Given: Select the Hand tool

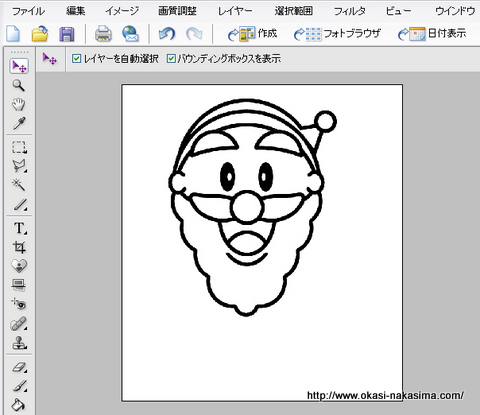Looking at the screenshot, I should 19,104.
